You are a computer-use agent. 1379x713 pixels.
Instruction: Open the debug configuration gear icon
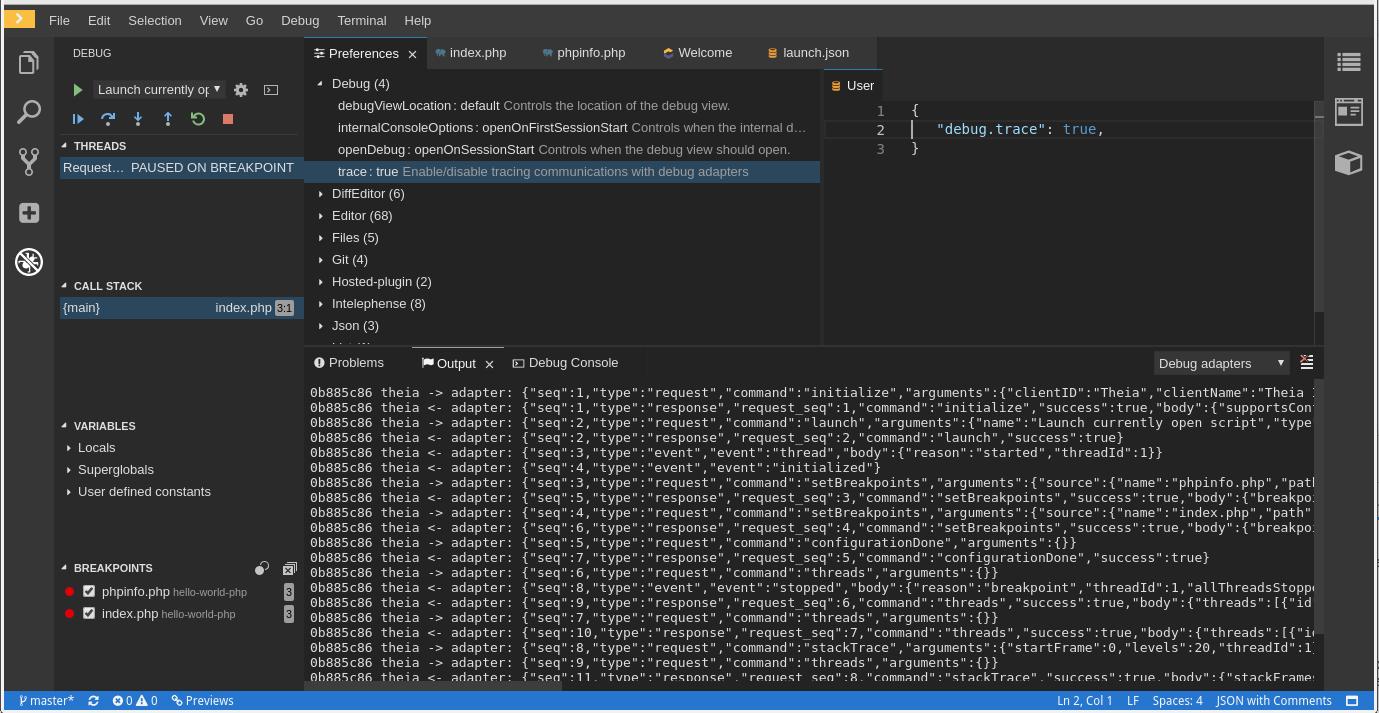coord(240,90)
